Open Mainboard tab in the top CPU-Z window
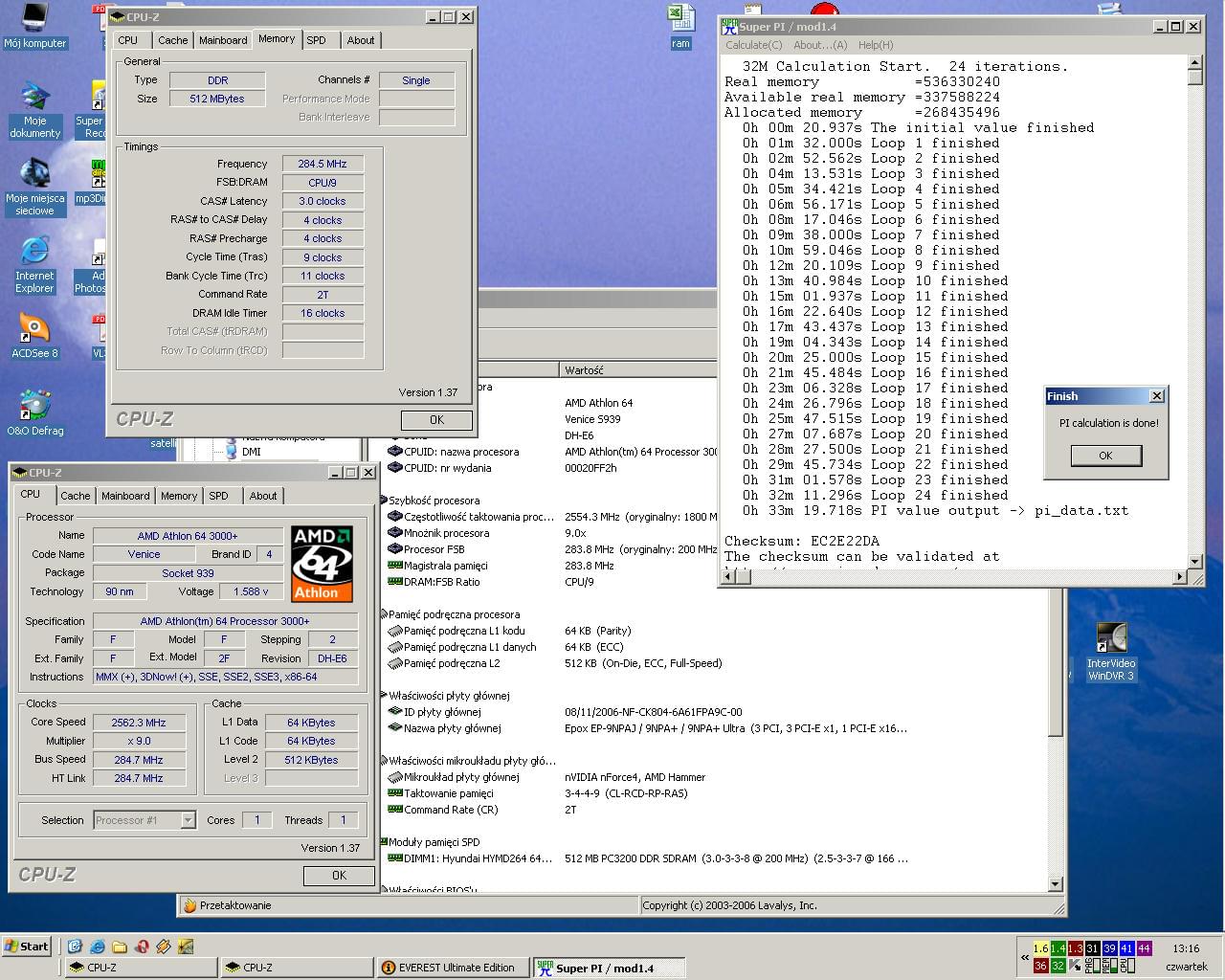1225x980 pixels. (x=223, y=40)
